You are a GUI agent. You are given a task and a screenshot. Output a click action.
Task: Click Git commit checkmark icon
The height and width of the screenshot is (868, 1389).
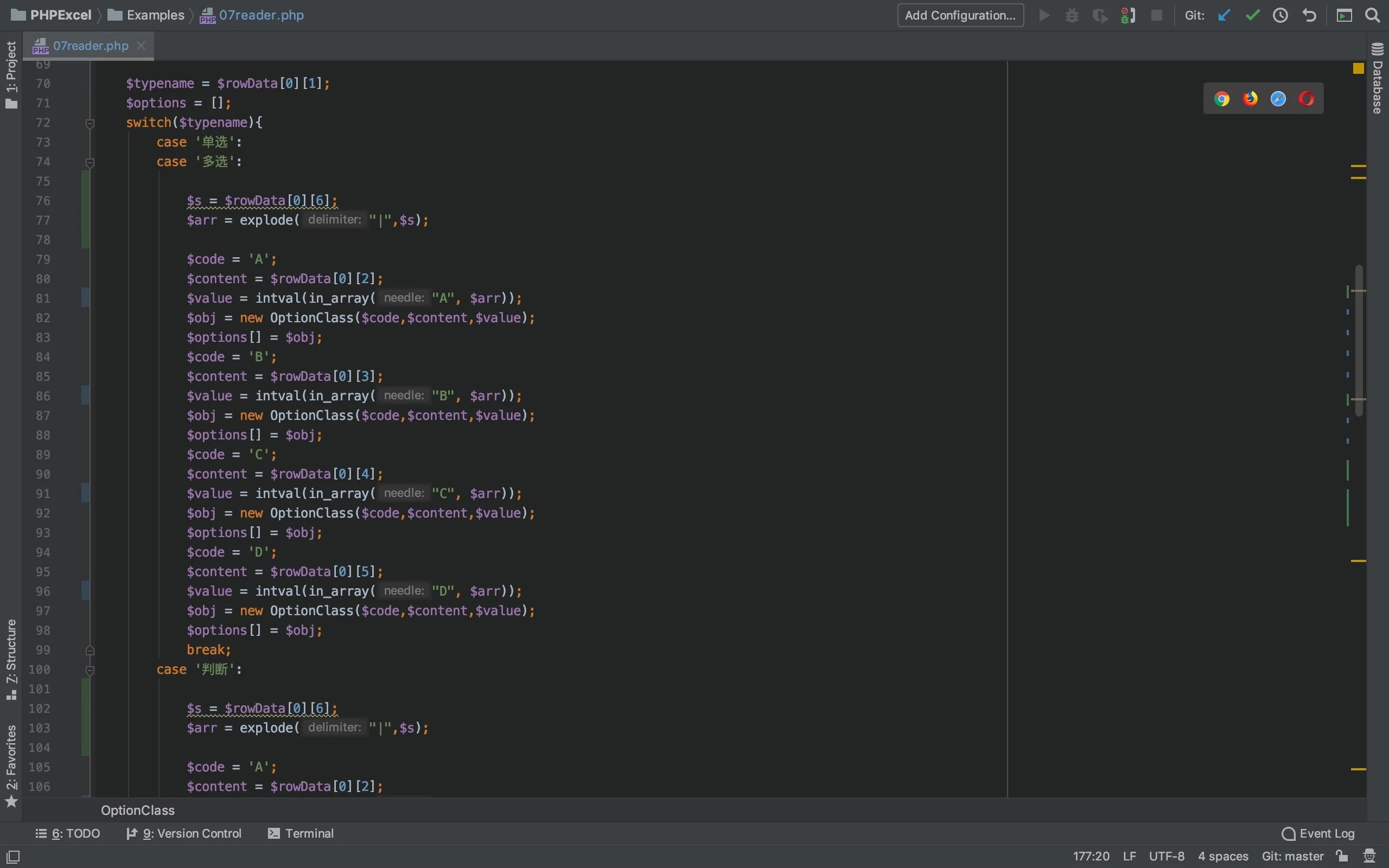(1252, 16)
